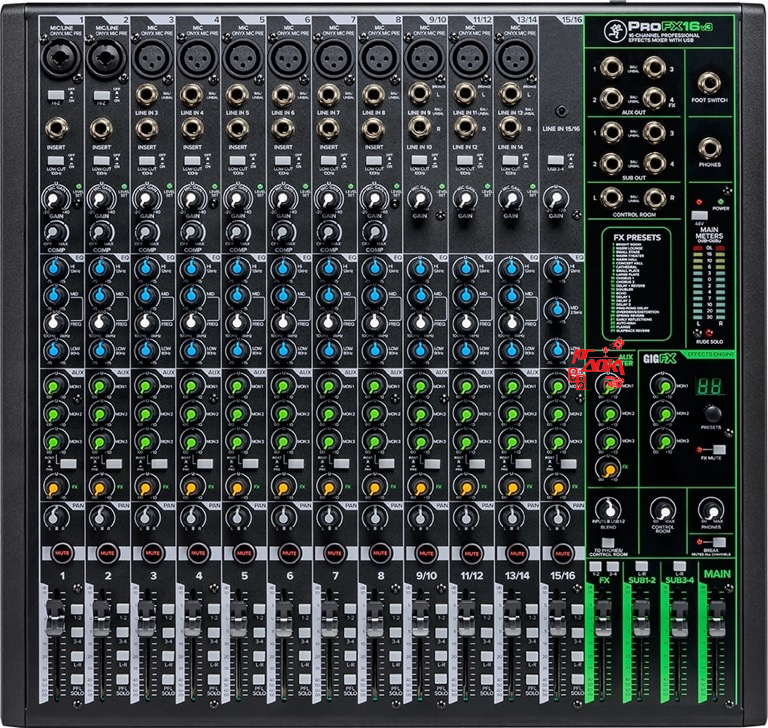Viewport: 768px width, 728px height.
Task: Mute channel 8 with its red button
Action: tap(377, 551)
